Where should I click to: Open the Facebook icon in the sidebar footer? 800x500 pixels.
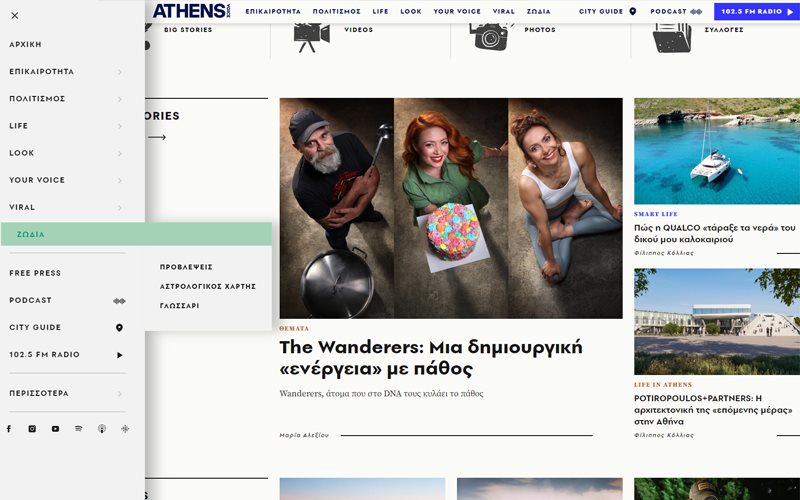click(x=9, y=429)
